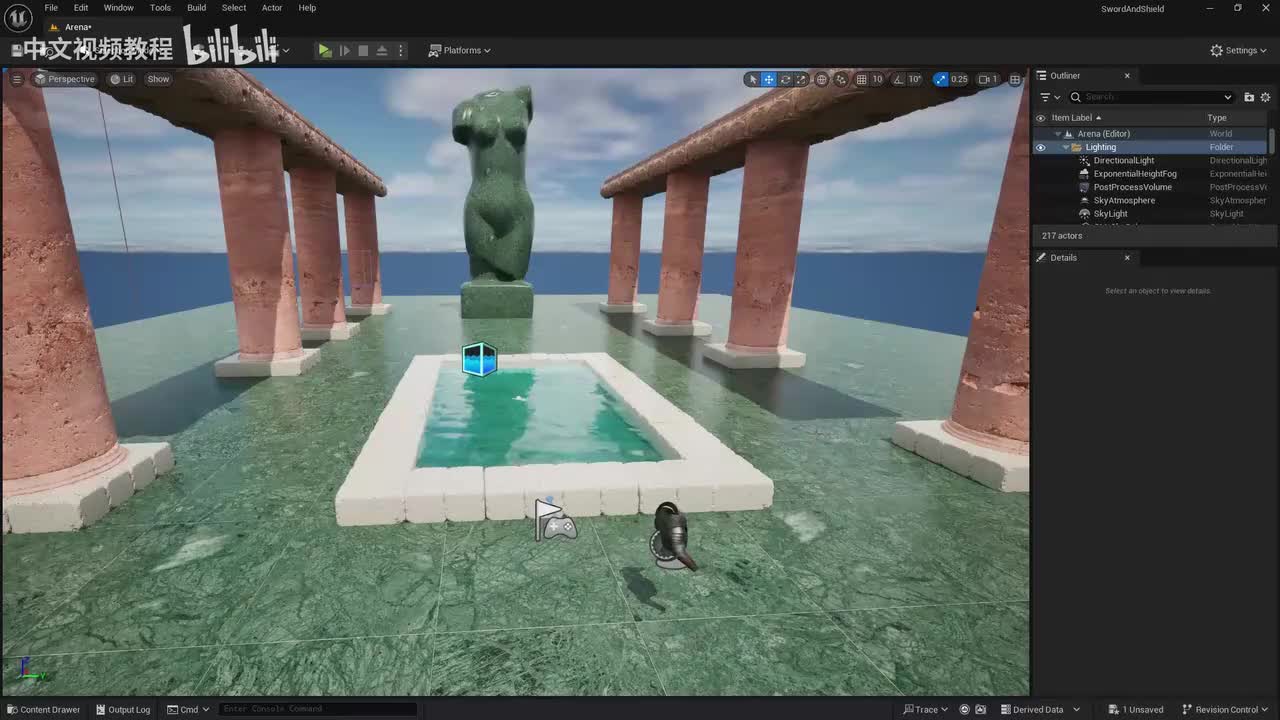Open the Outliner filter options dropdown

click(x=1050, y=97)
